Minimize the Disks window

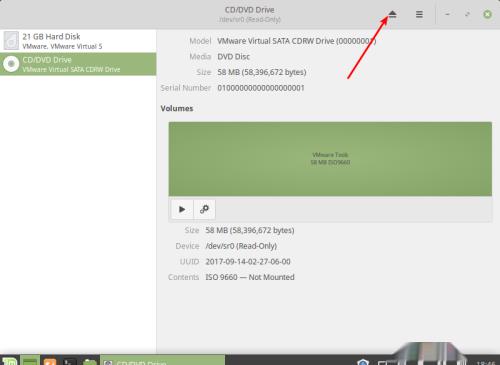(x=447, y=14)
